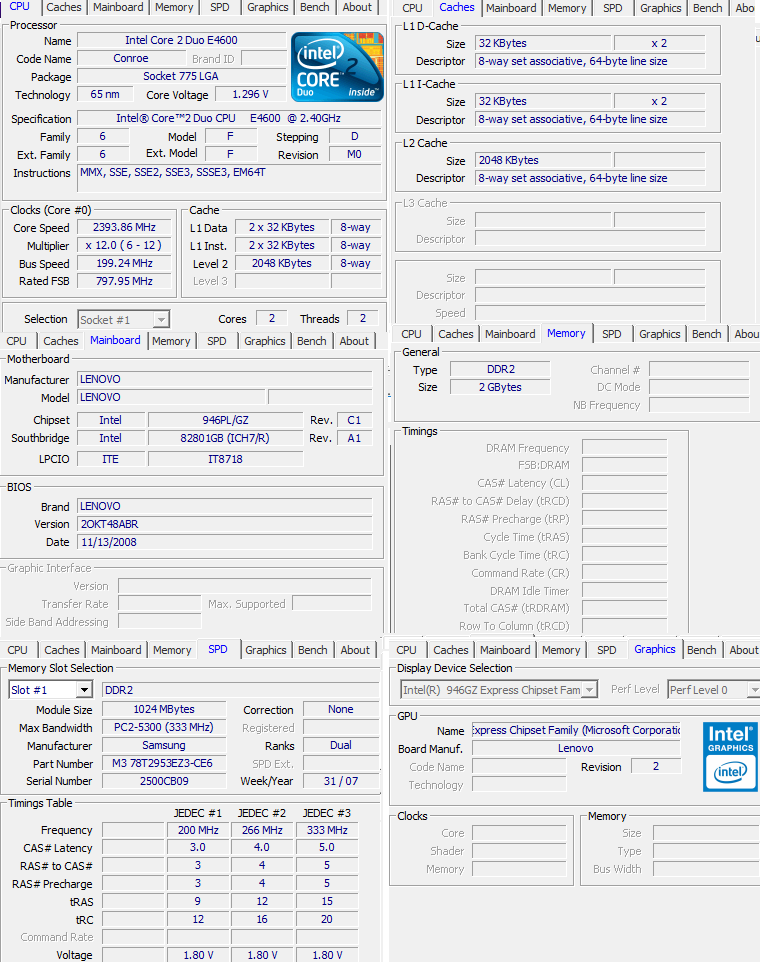Click the Specification field with E4600 @ 2.40GHz

[228, 118]
